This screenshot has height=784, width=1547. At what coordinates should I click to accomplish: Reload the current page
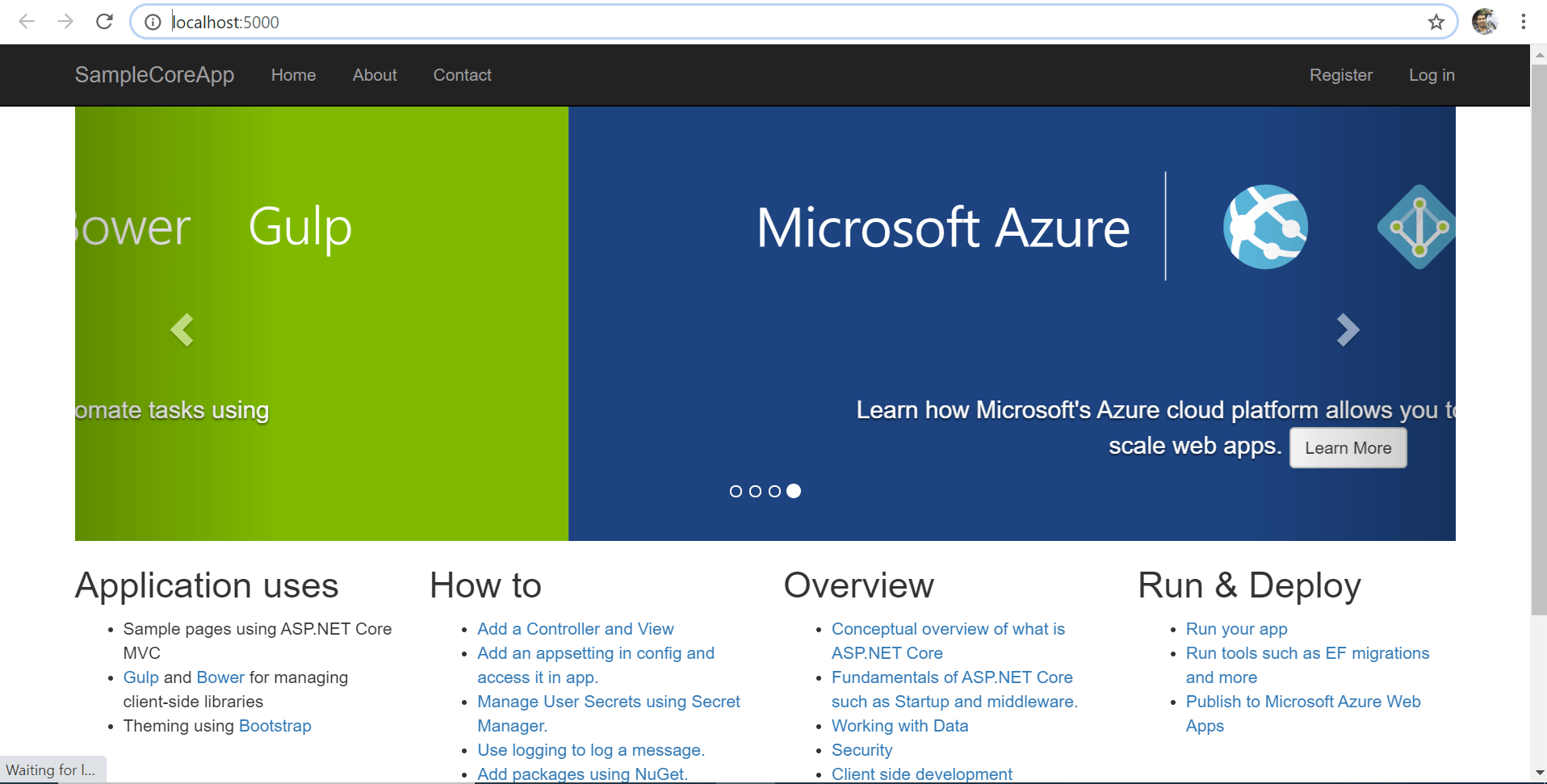[104, 22]
